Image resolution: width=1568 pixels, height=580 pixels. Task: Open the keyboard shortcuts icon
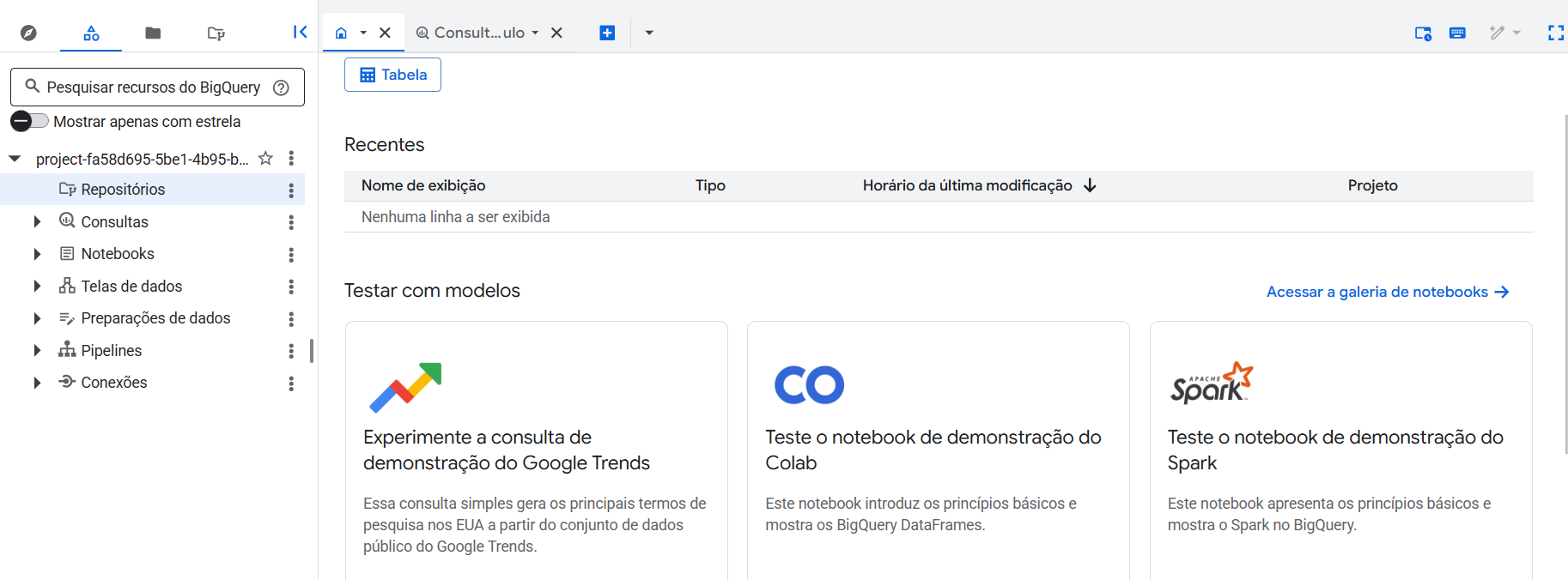(1457, 33)
